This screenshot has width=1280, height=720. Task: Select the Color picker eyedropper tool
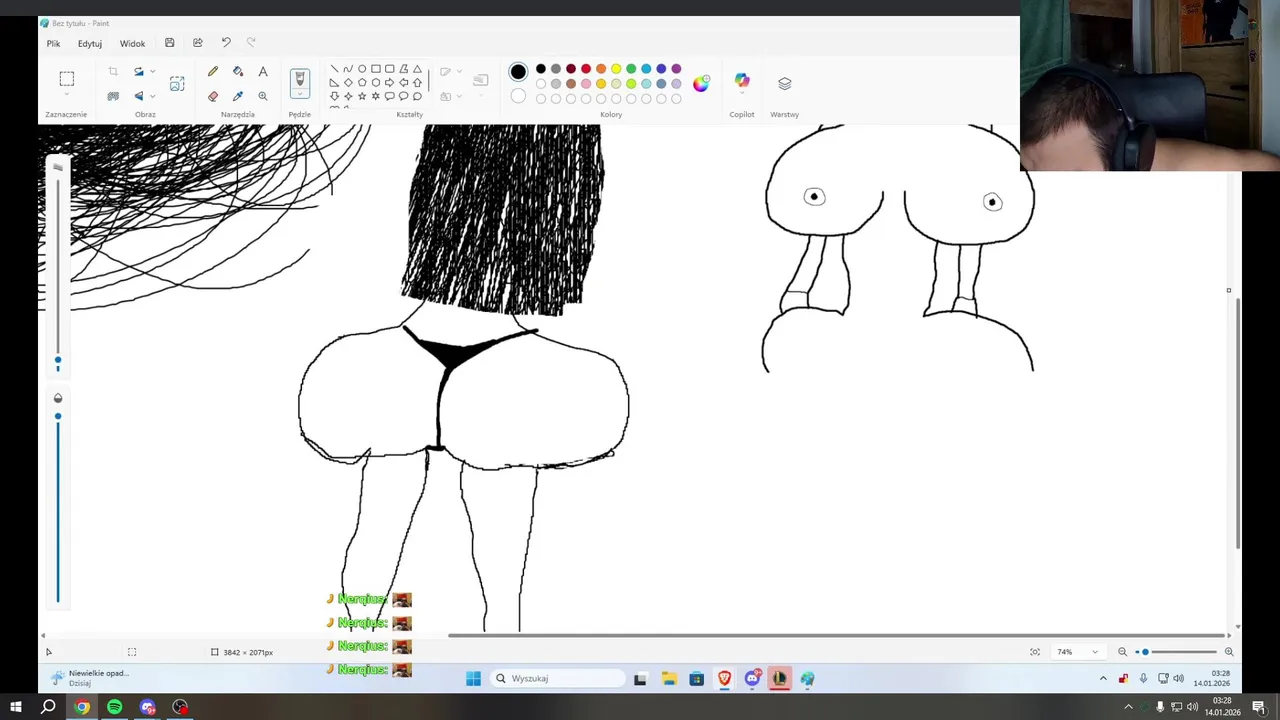[x=238, y=96]
